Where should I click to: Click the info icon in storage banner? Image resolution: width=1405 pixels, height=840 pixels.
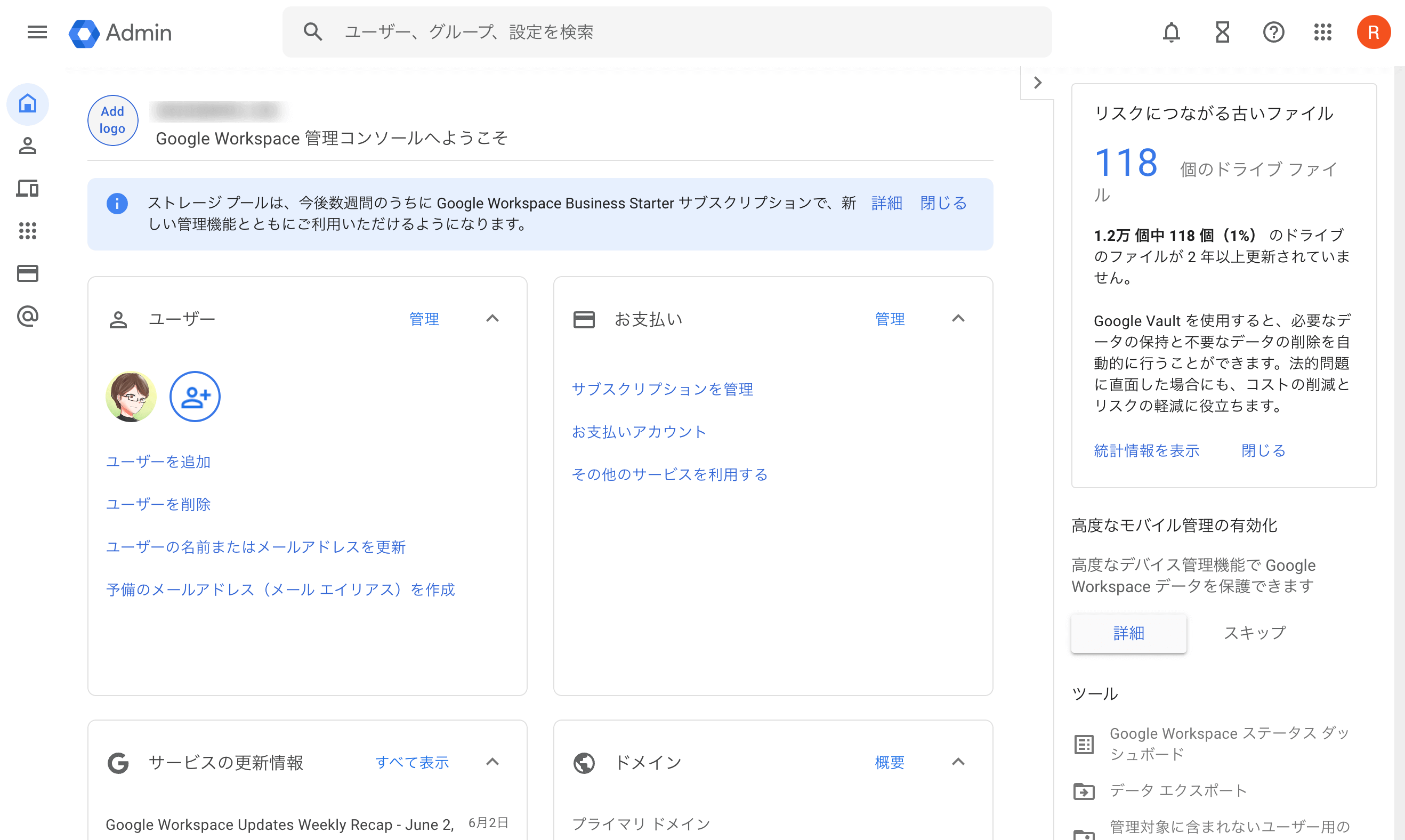click(117, 203)
